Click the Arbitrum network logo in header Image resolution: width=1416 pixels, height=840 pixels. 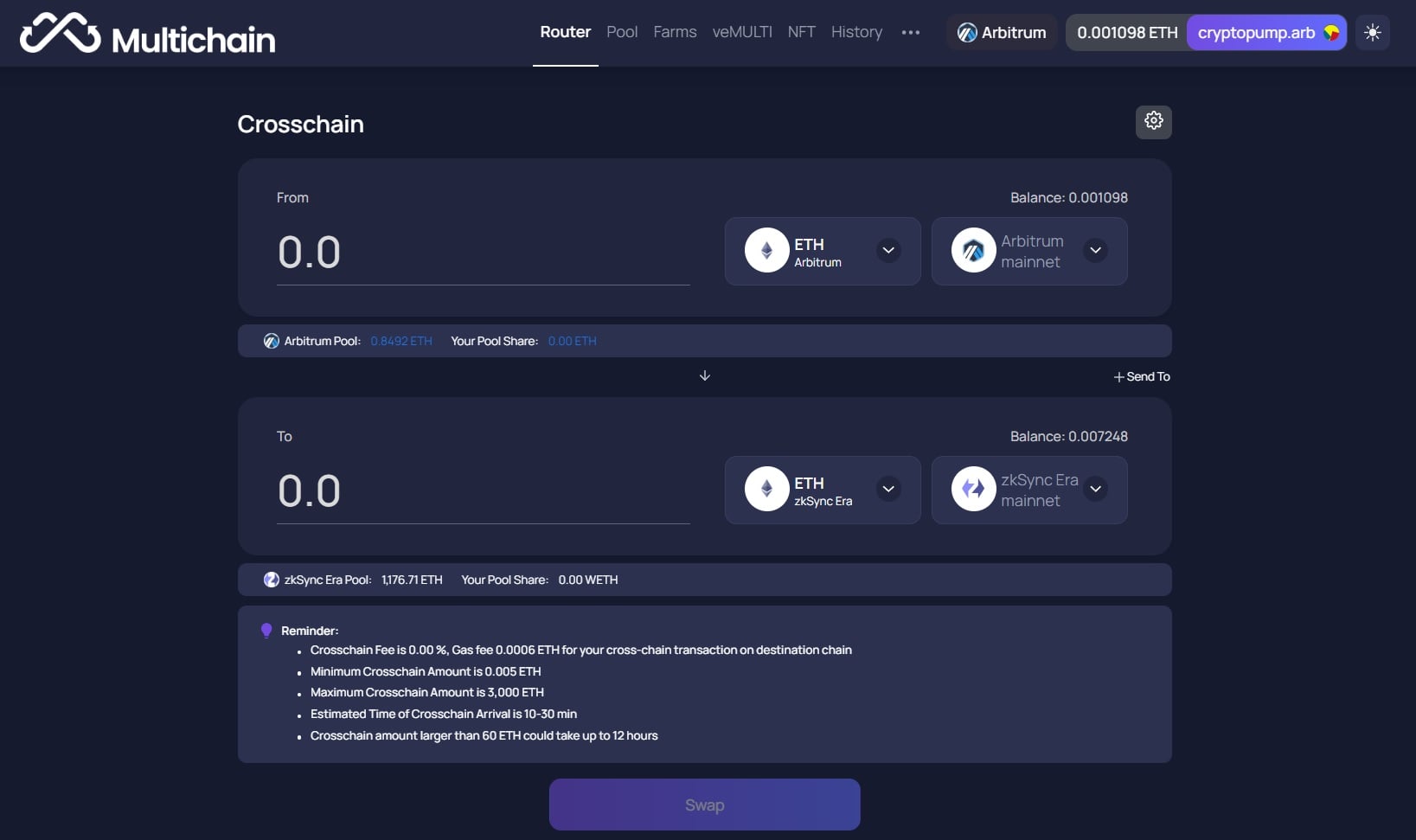(967, 33)
